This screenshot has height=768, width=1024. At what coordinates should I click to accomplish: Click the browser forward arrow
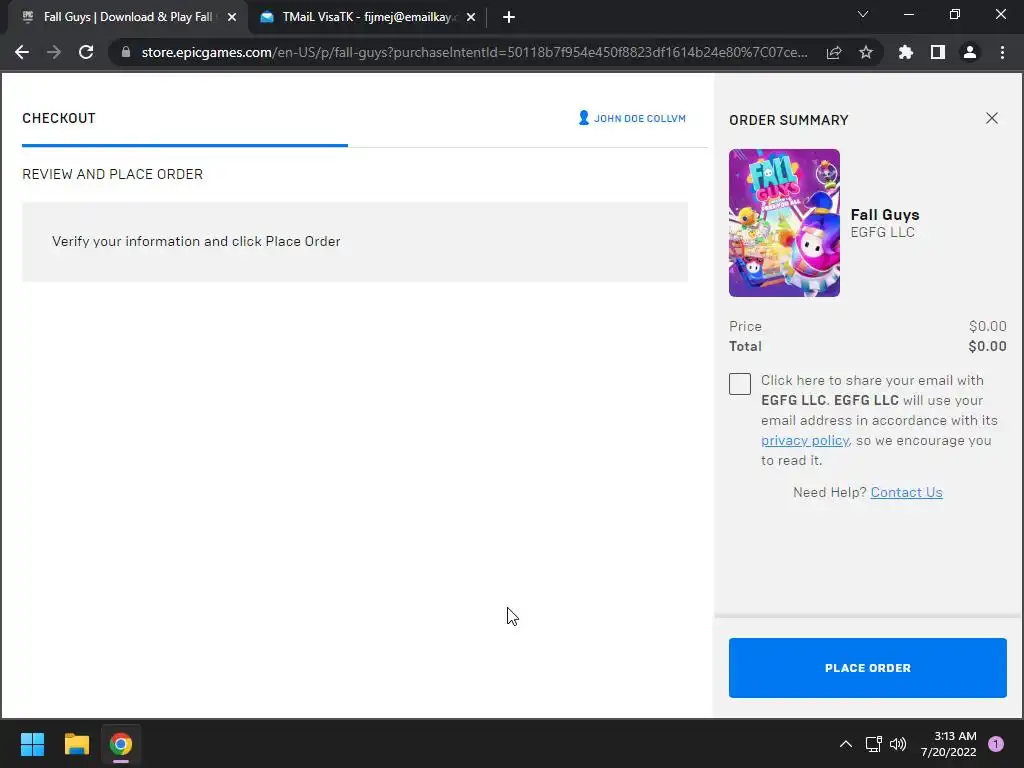pos(54,52)
